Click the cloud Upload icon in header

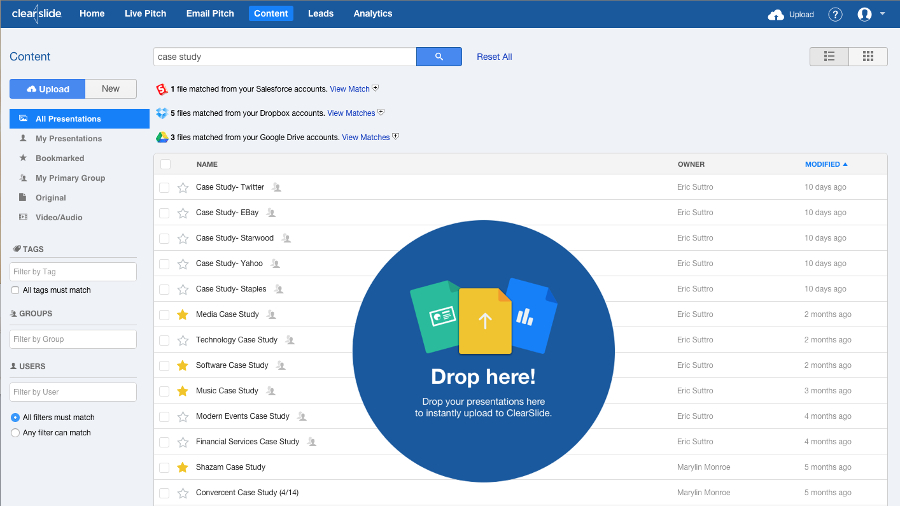775,14
